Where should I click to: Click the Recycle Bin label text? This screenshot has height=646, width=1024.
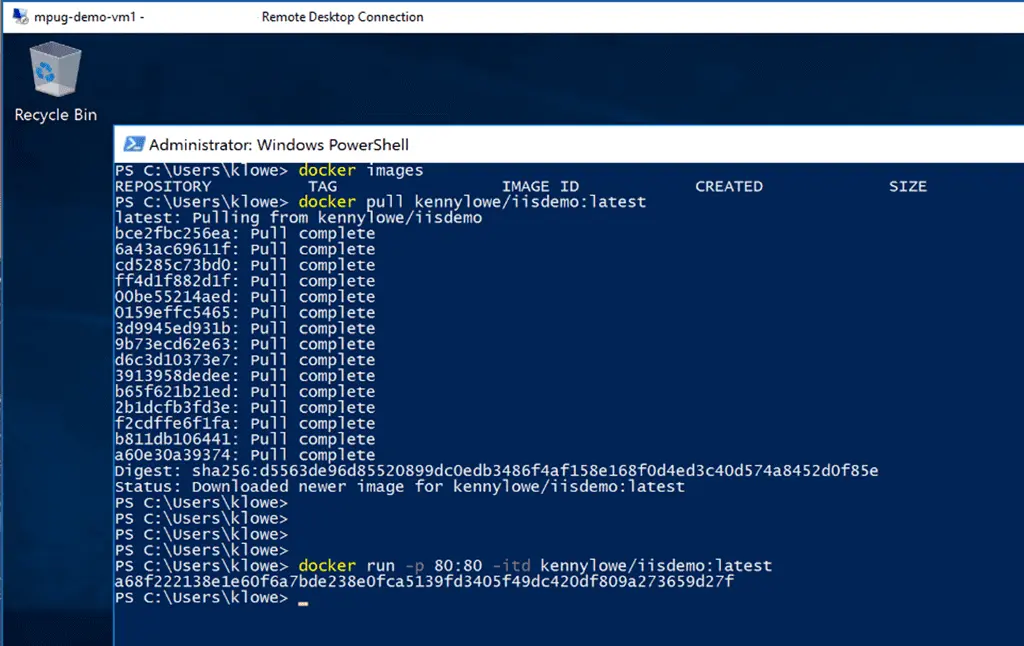[x=56, y=115]
